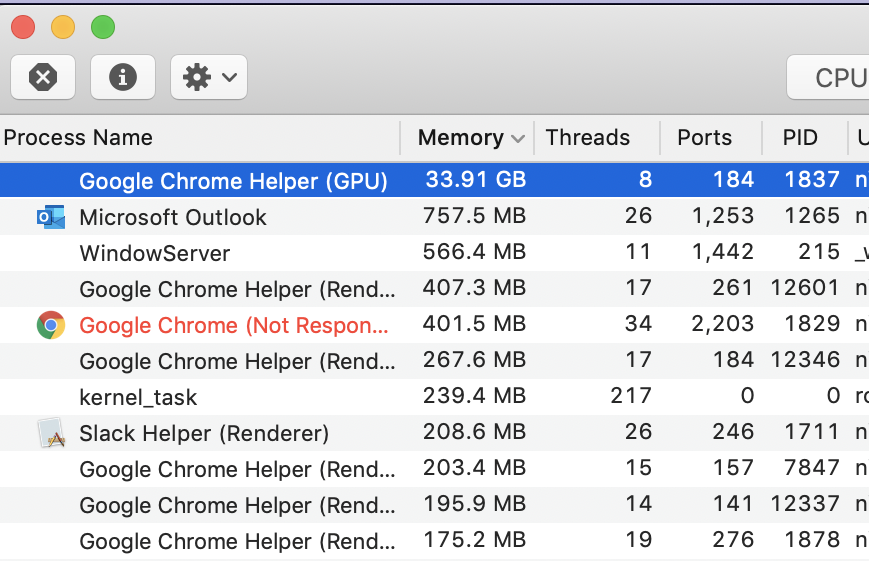Screen dimensions: 869x561
Task: Zoom the window with the green button
Action: (x=103, y=27)
